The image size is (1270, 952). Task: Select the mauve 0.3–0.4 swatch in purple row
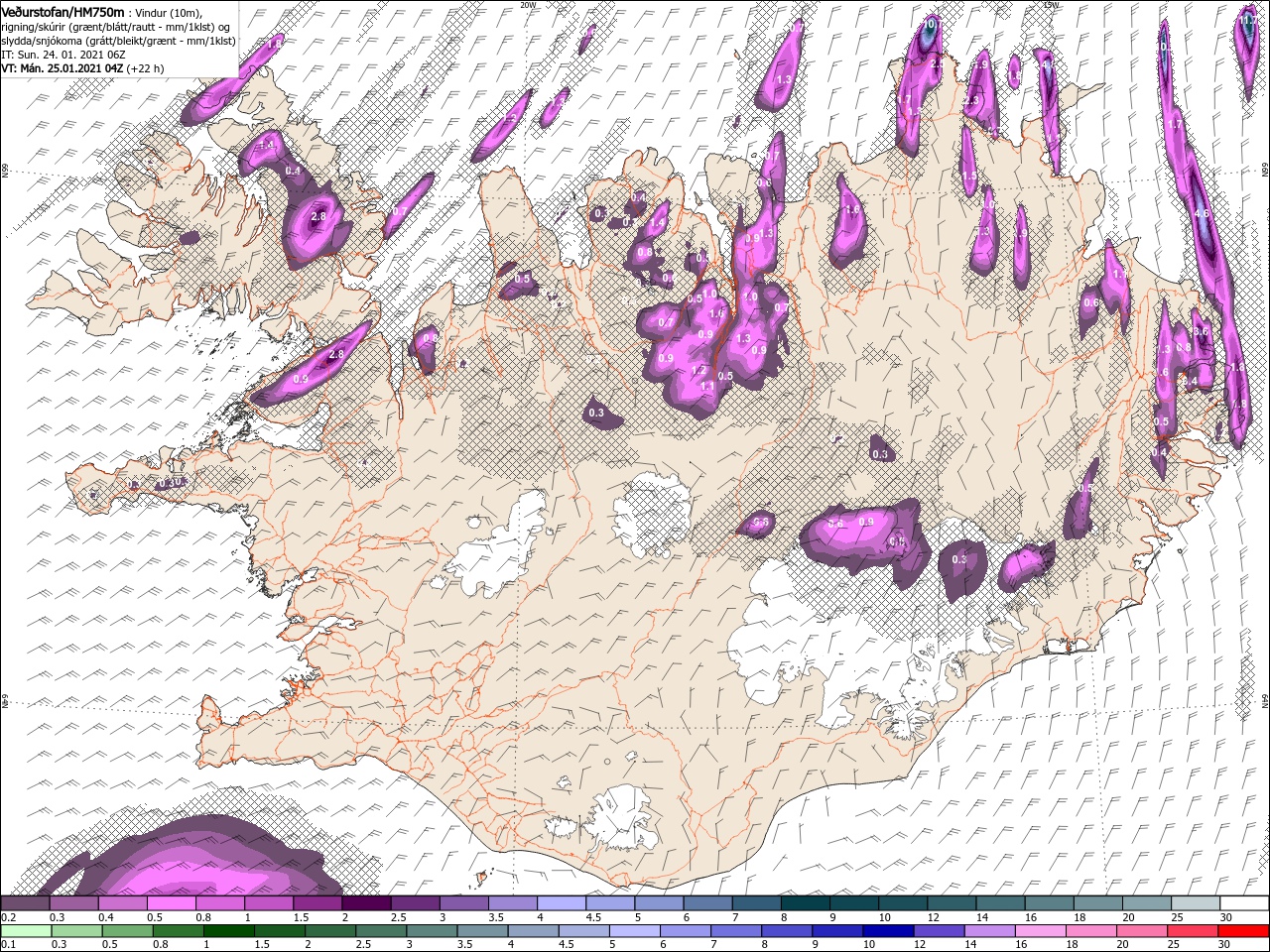coord(74,903)
